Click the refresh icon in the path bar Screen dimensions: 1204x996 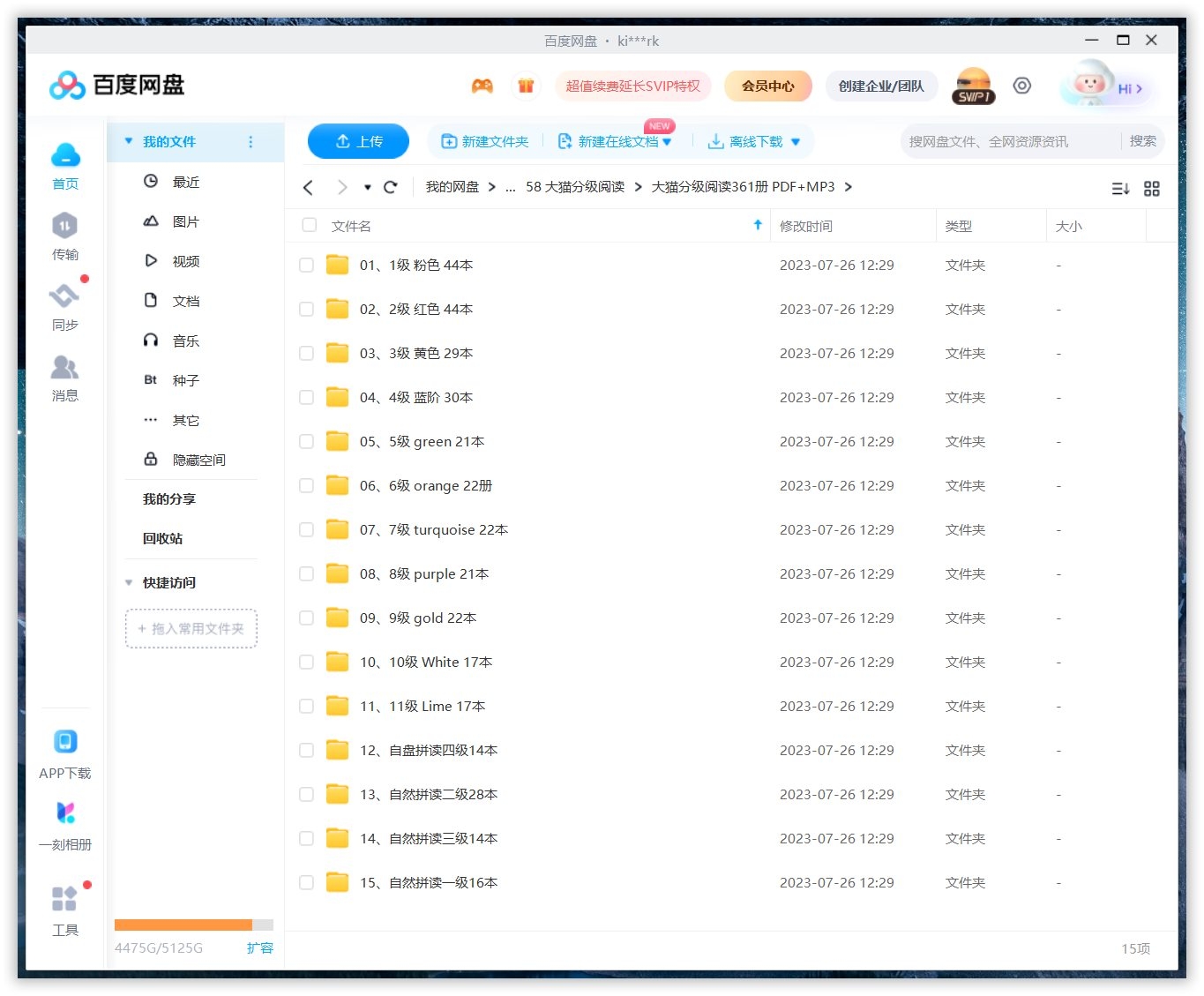click(x=391, y=187)
